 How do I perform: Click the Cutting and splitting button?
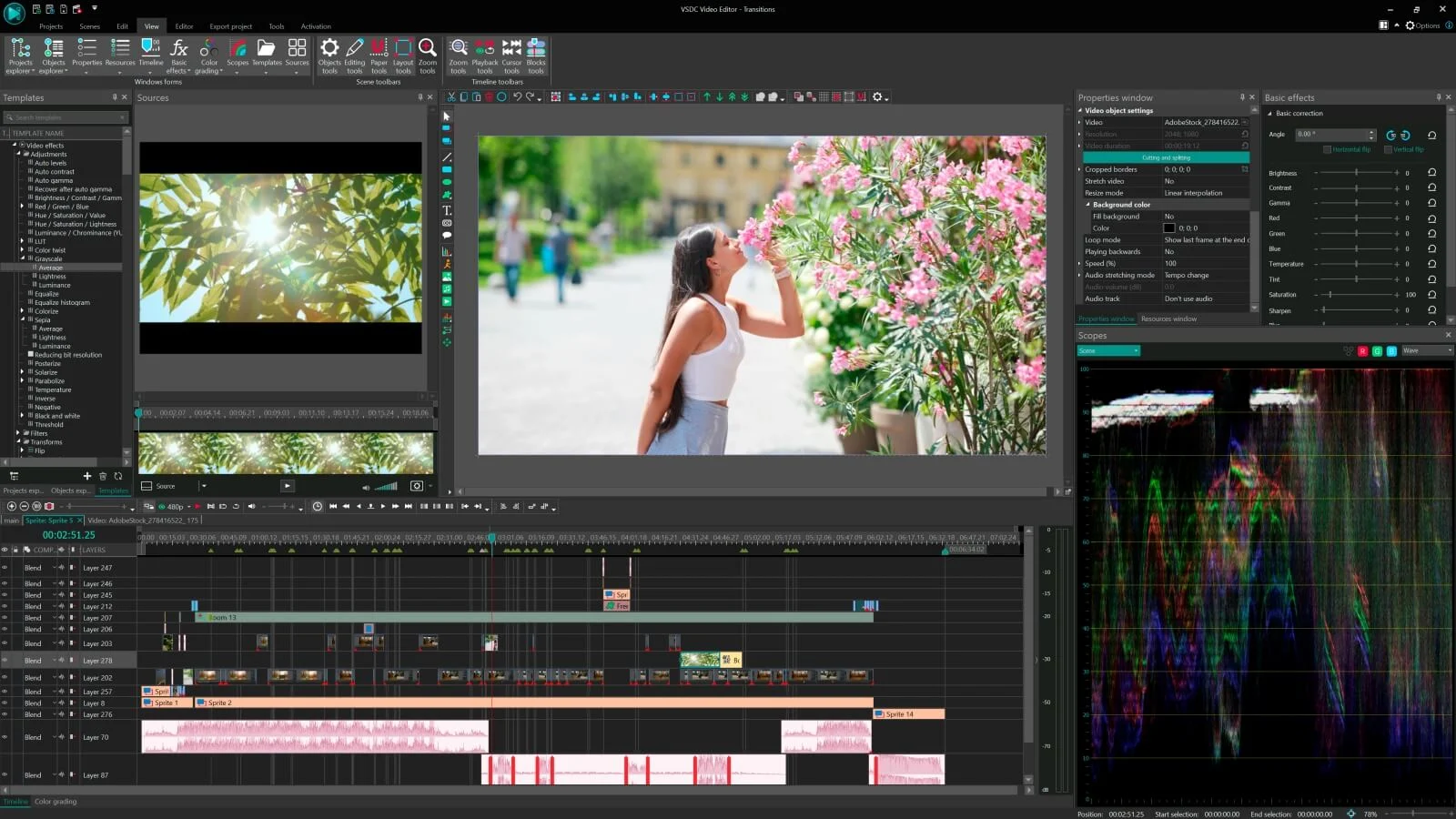click(x=1166, y=157)
